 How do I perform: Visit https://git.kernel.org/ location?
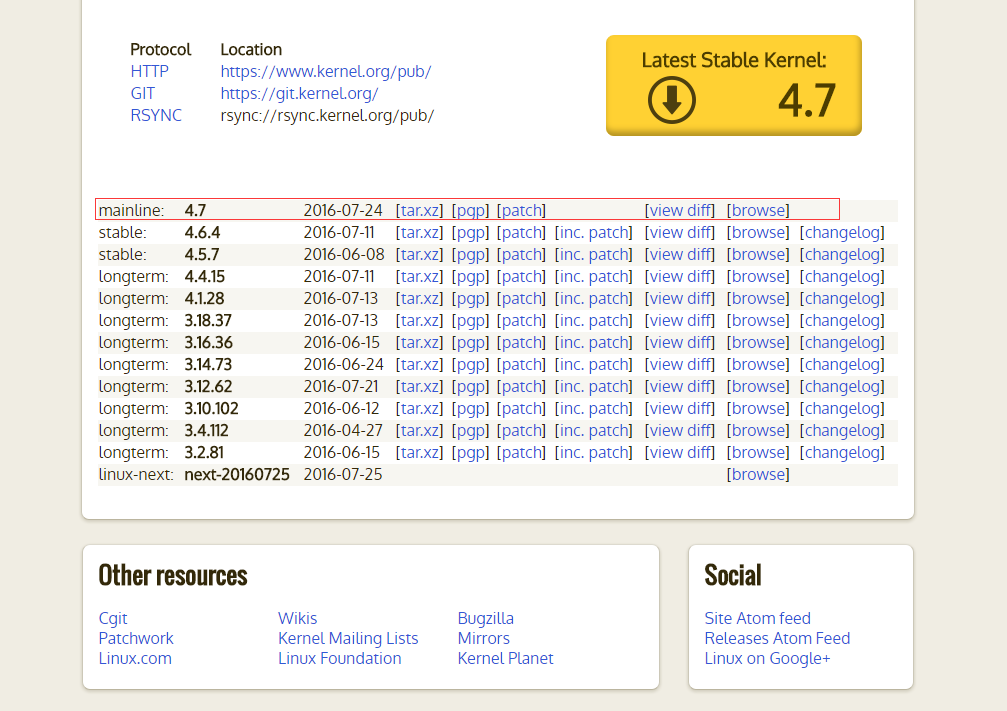point(299,93)
